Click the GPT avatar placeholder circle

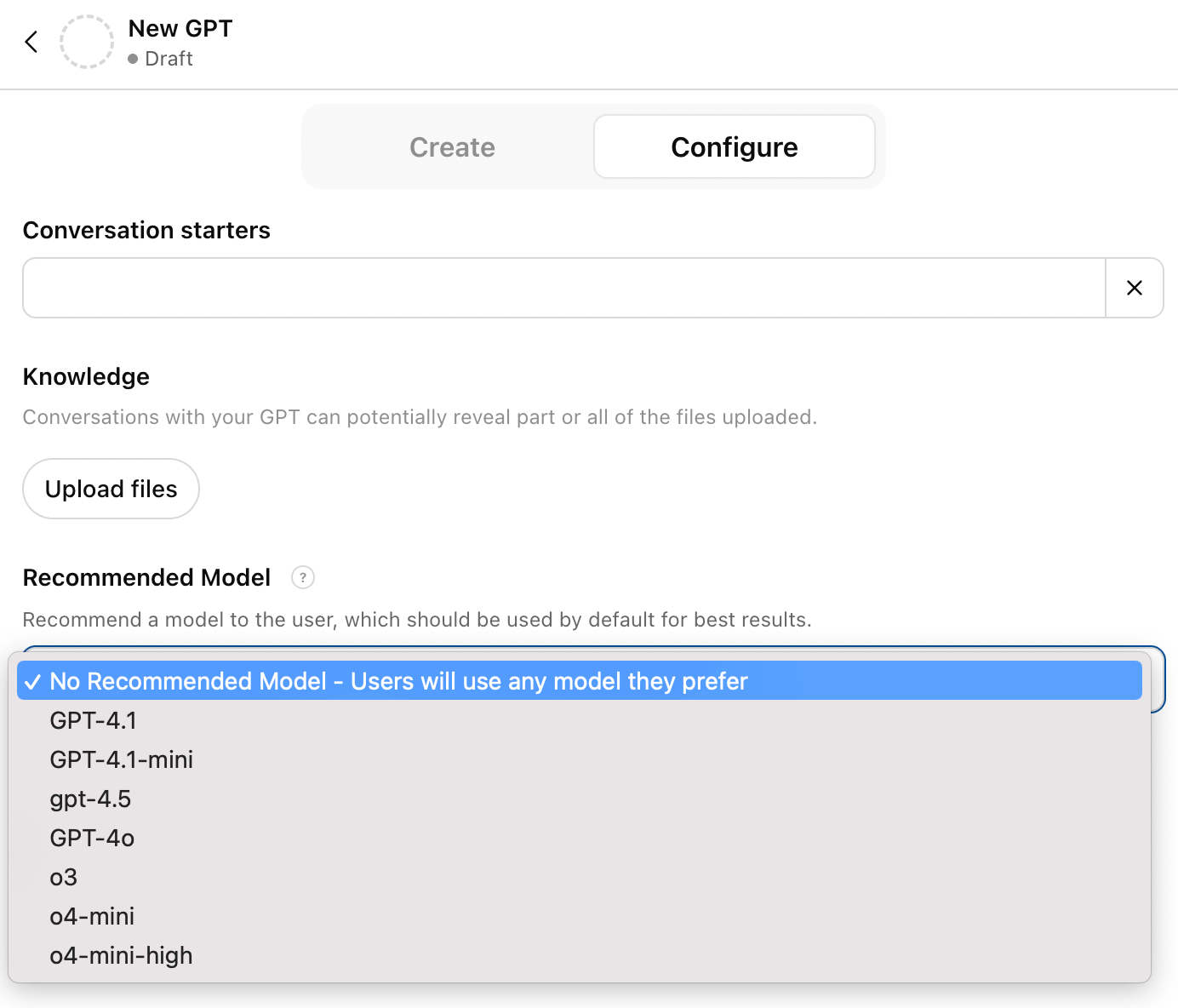coord(86,42)
